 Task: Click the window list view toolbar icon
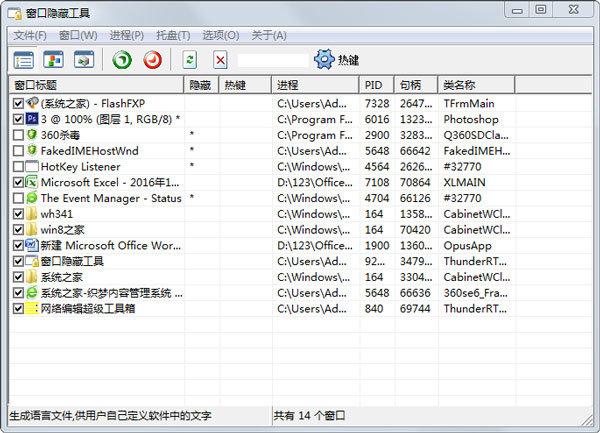23,60
